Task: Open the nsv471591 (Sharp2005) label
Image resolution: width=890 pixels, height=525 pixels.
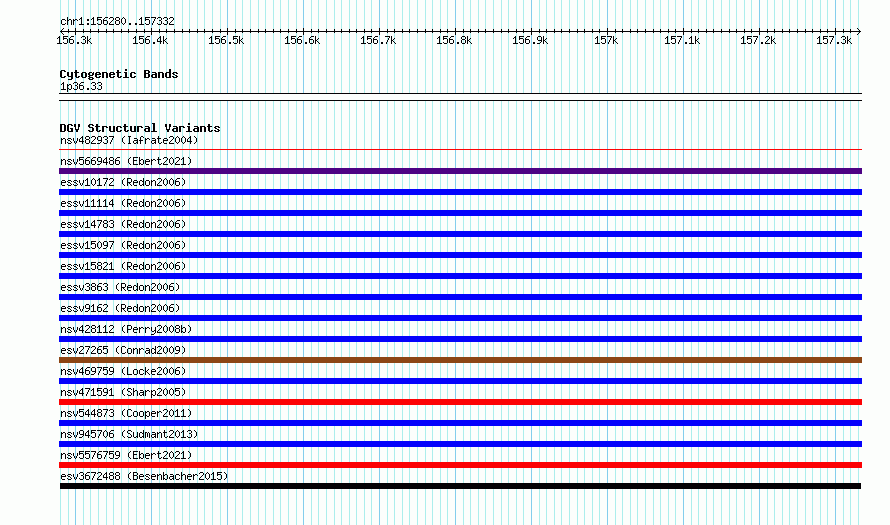Action: (123, 392)
